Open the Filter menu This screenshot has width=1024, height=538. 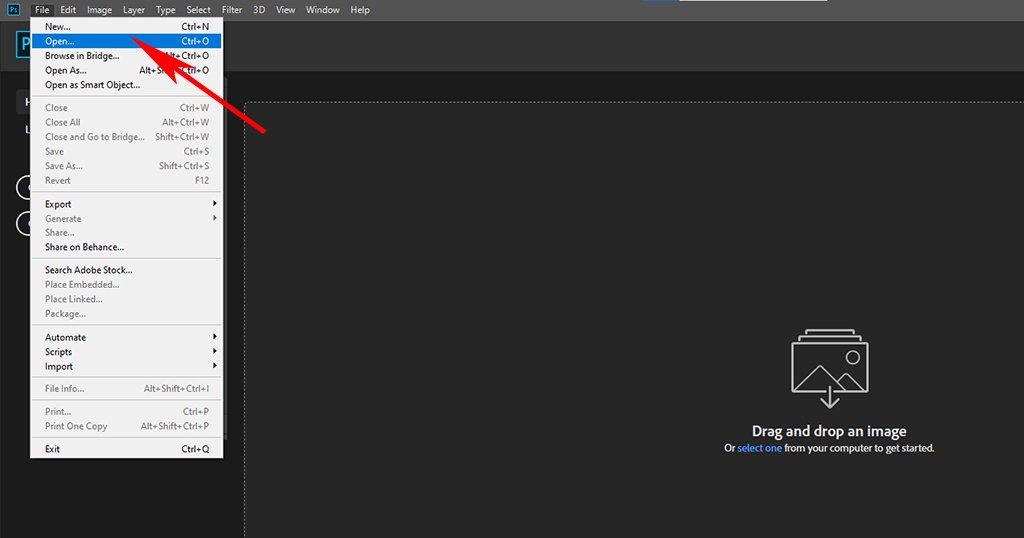[232, 10]
